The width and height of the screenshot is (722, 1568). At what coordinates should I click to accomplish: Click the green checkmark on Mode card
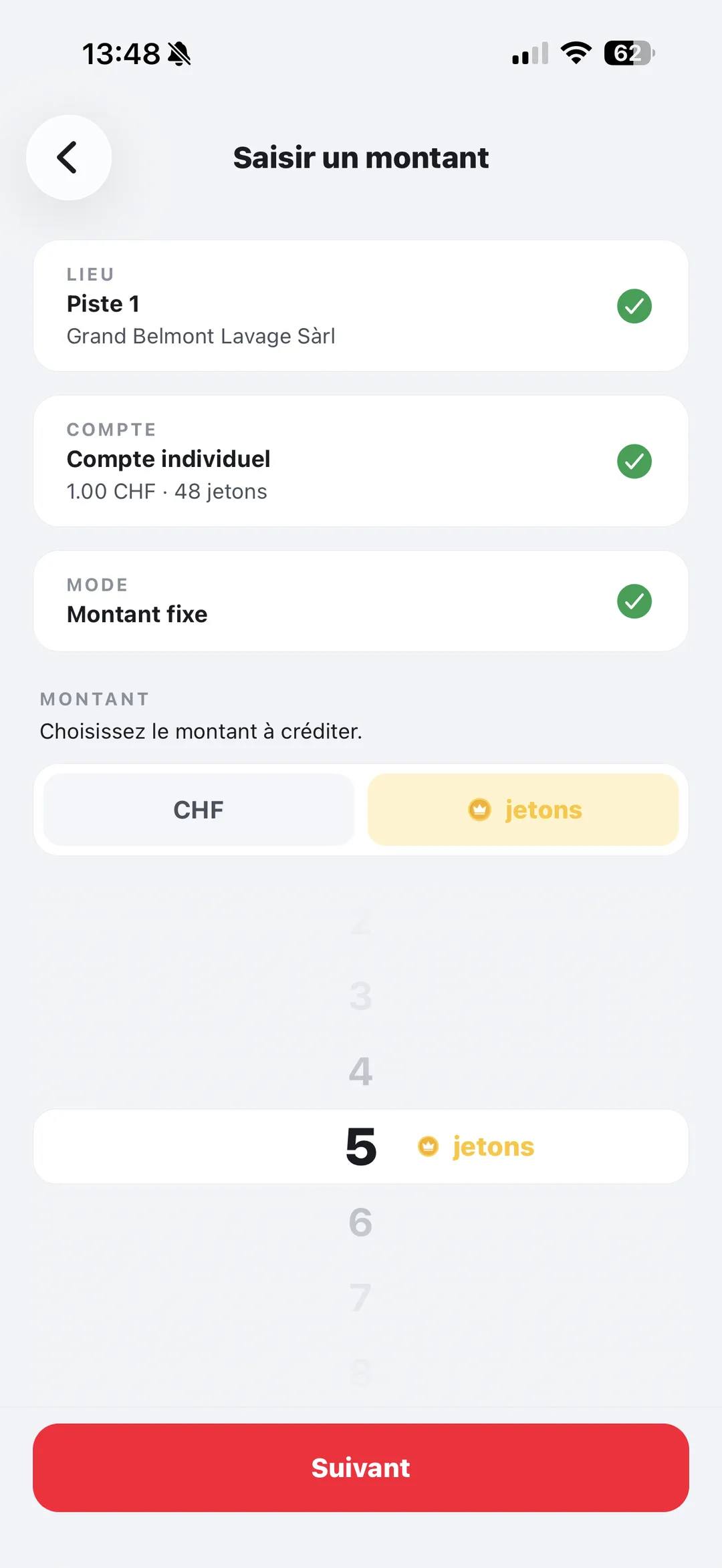click(634, 601)
